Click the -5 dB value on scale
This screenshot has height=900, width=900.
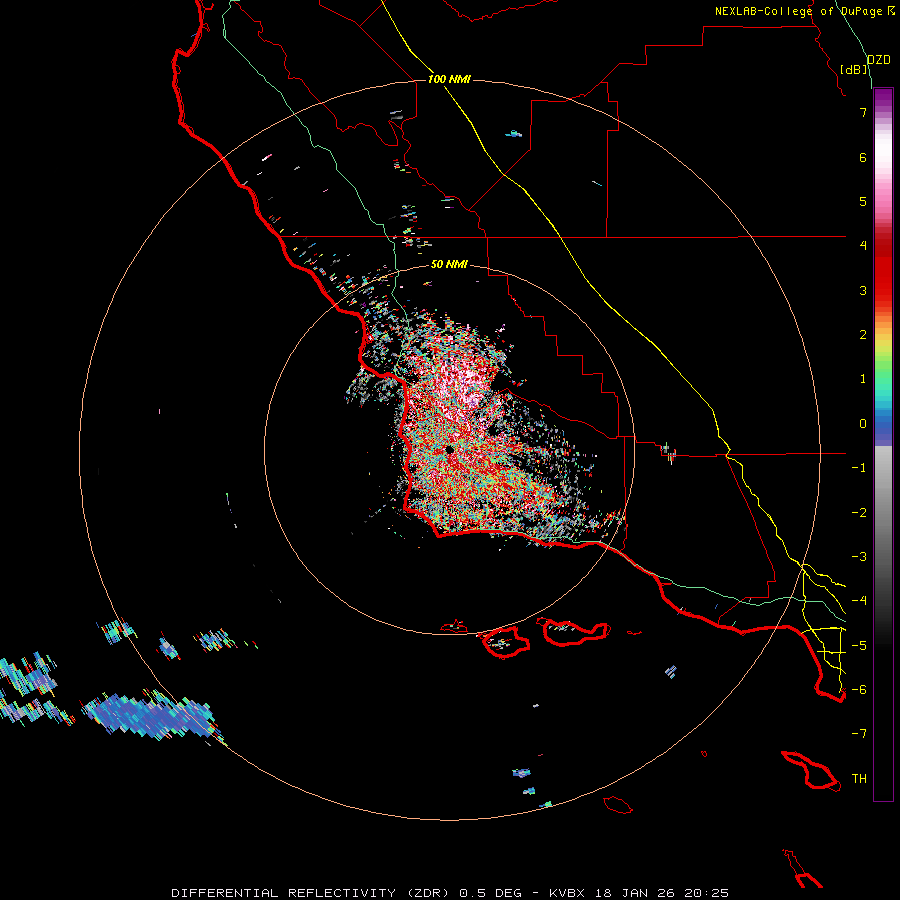point(859,646)
